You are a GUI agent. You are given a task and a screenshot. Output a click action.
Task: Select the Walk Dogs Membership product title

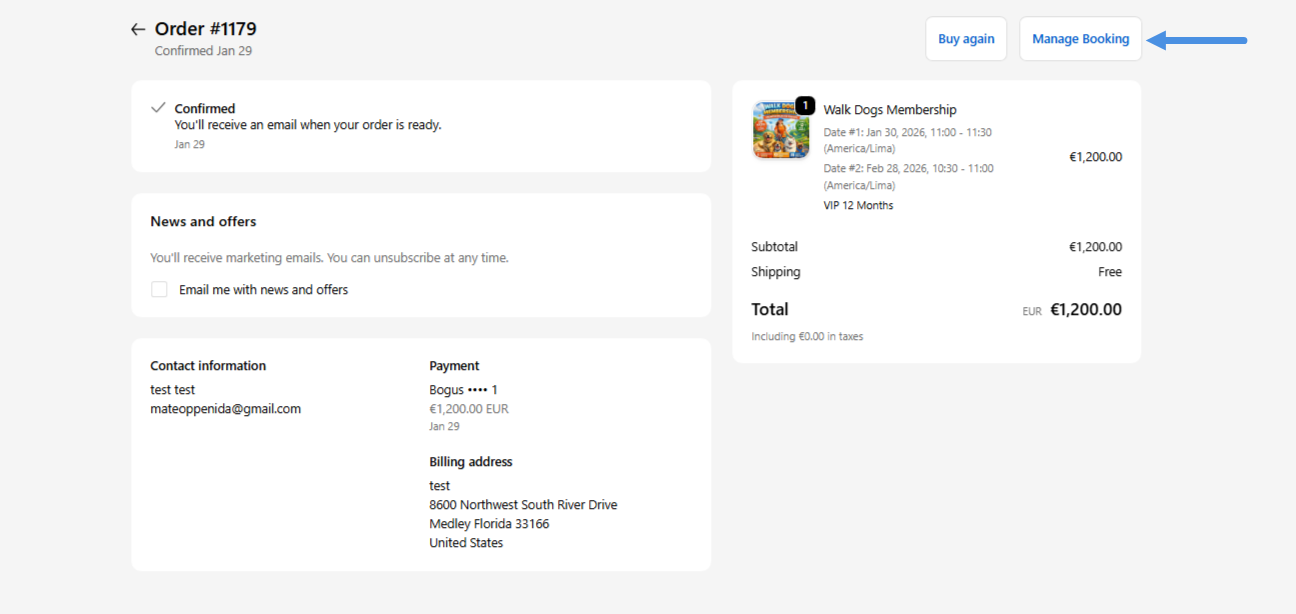pos(890,110)
